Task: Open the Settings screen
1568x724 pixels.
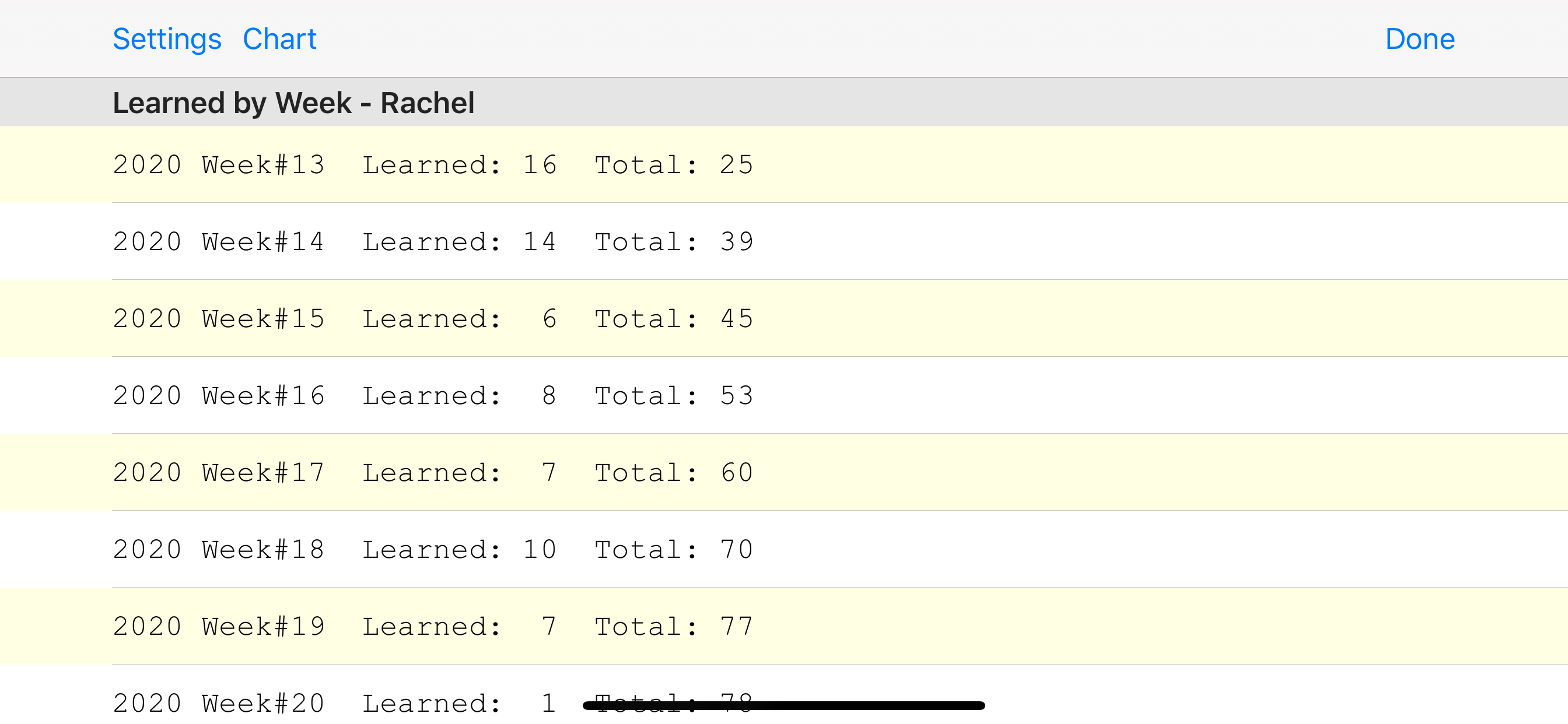Action: tap(167, 39)
